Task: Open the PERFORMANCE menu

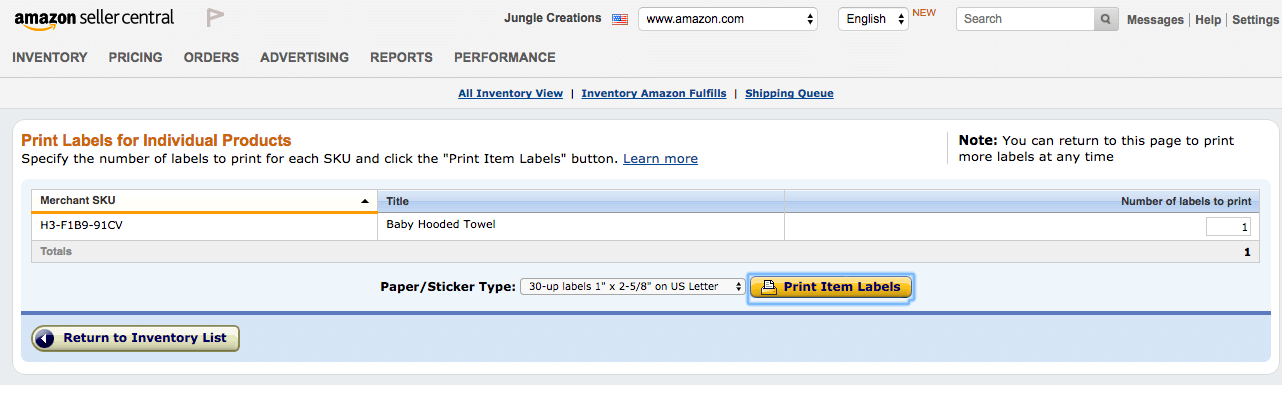Action: point(505,57)
